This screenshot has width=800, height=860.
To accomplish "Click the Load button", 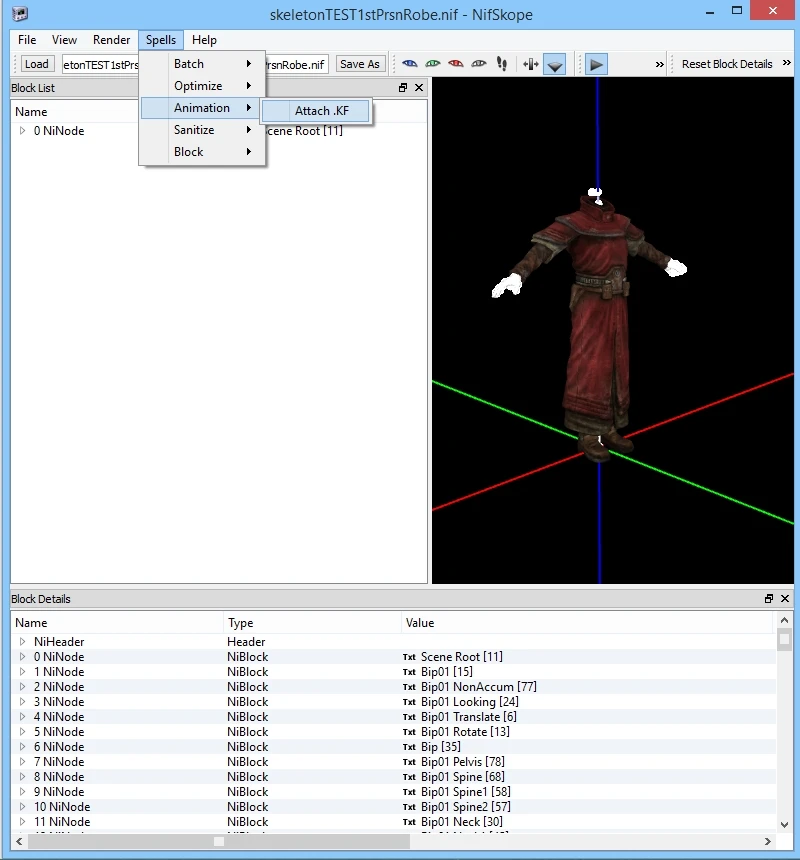I will [x=37, y=64].
